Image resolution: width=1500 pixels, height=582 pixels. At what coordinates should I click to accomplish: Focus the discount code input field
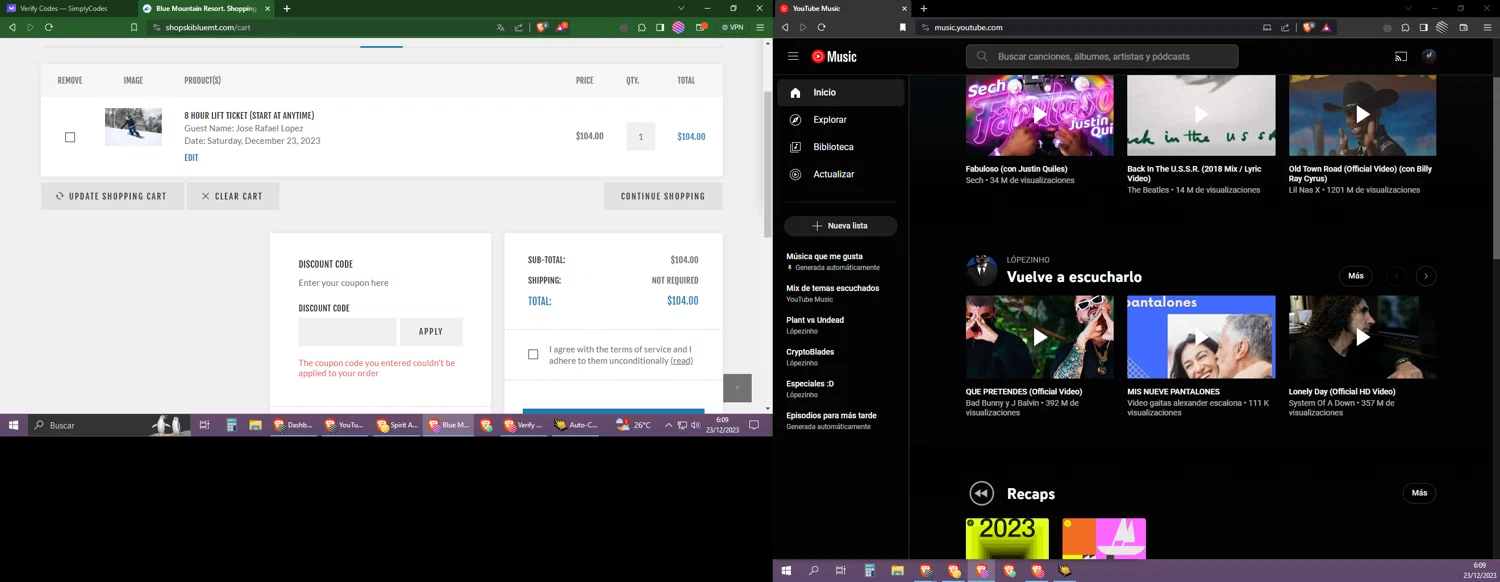point(347,331)
